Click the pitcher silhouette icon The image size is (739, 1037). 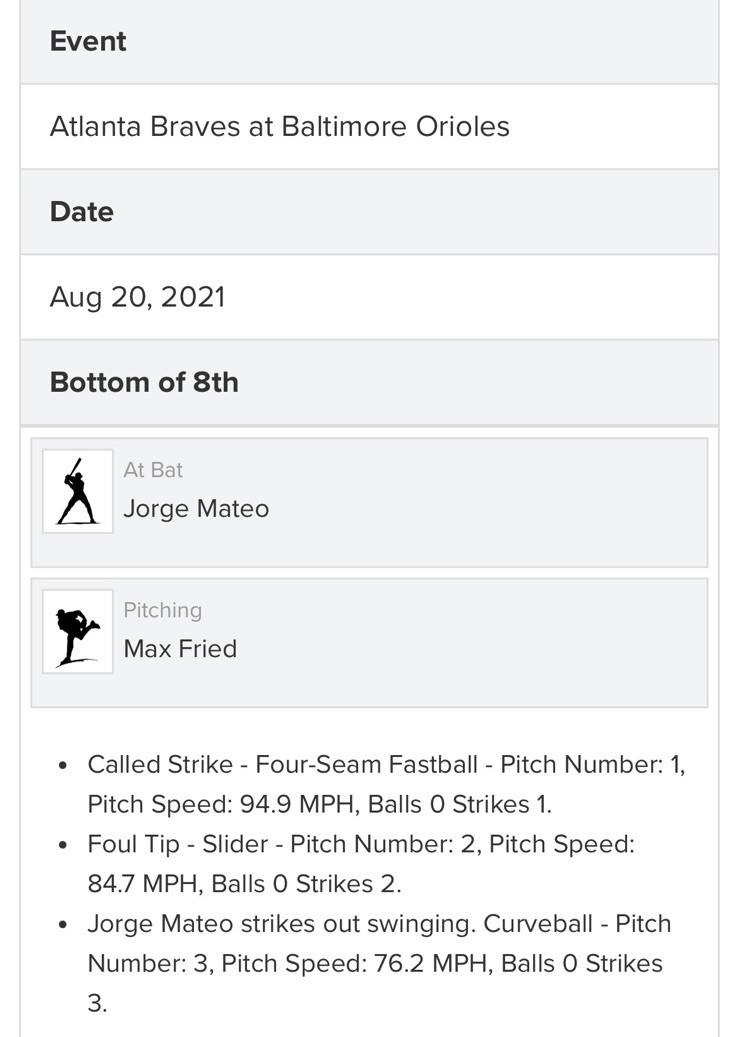click(77, 631)
